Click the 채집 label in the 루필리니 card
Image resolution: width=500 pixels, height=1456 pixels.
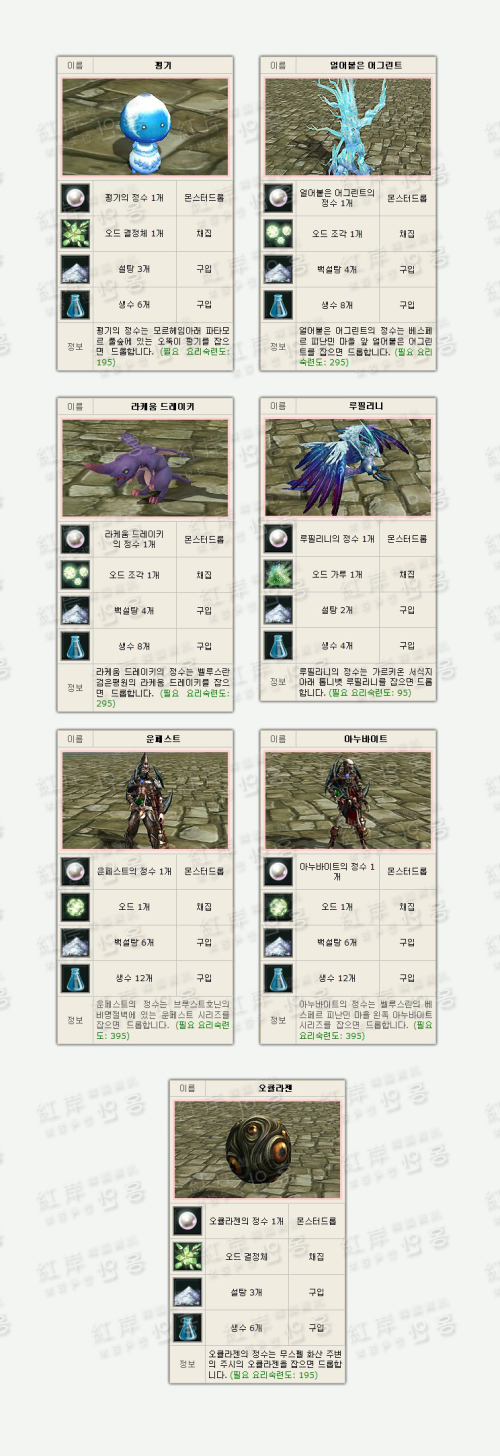click(x=407, y=574)
